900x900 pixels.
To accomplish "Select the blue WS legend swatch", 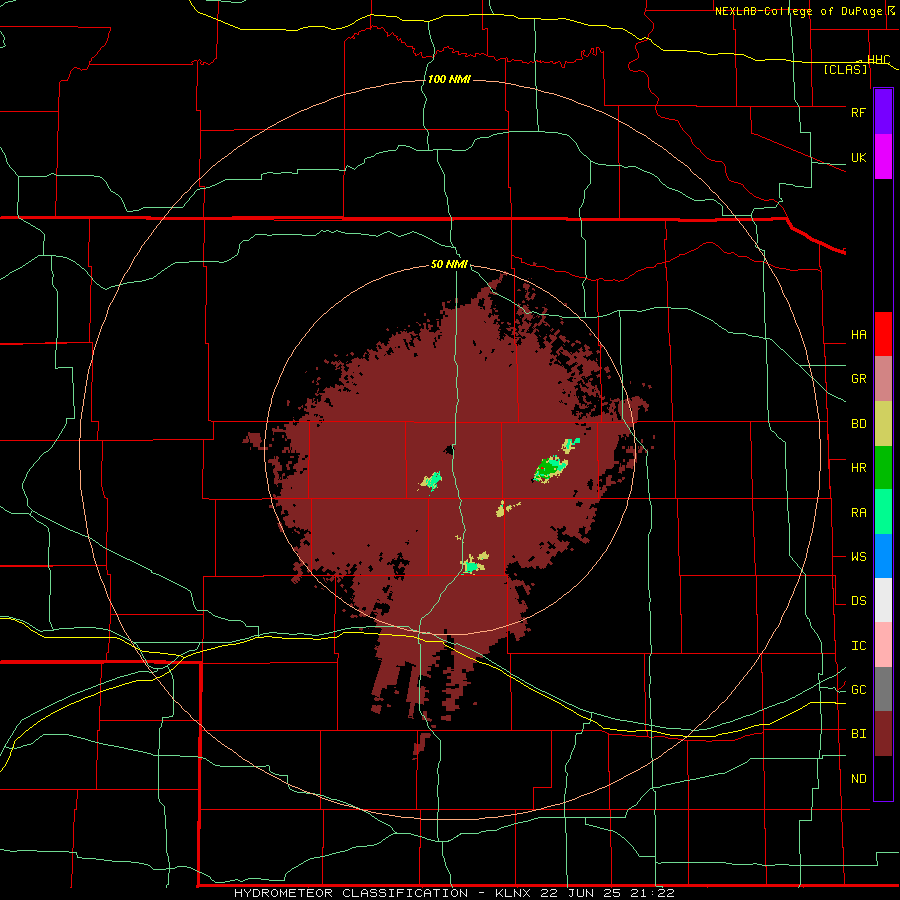I will [883, 556].
